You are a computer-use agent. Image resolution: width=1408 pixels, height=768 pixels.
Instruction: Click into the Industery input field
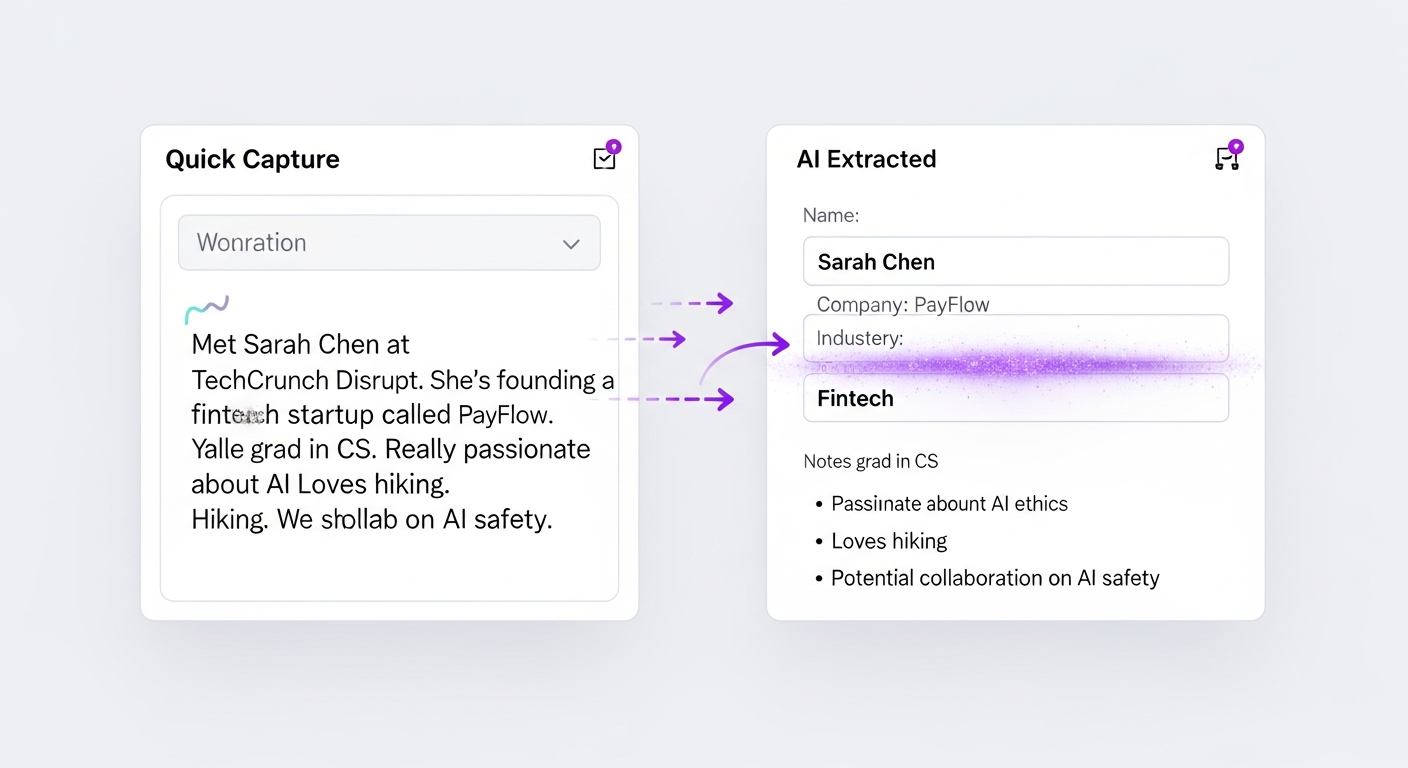pos(1015,338)
